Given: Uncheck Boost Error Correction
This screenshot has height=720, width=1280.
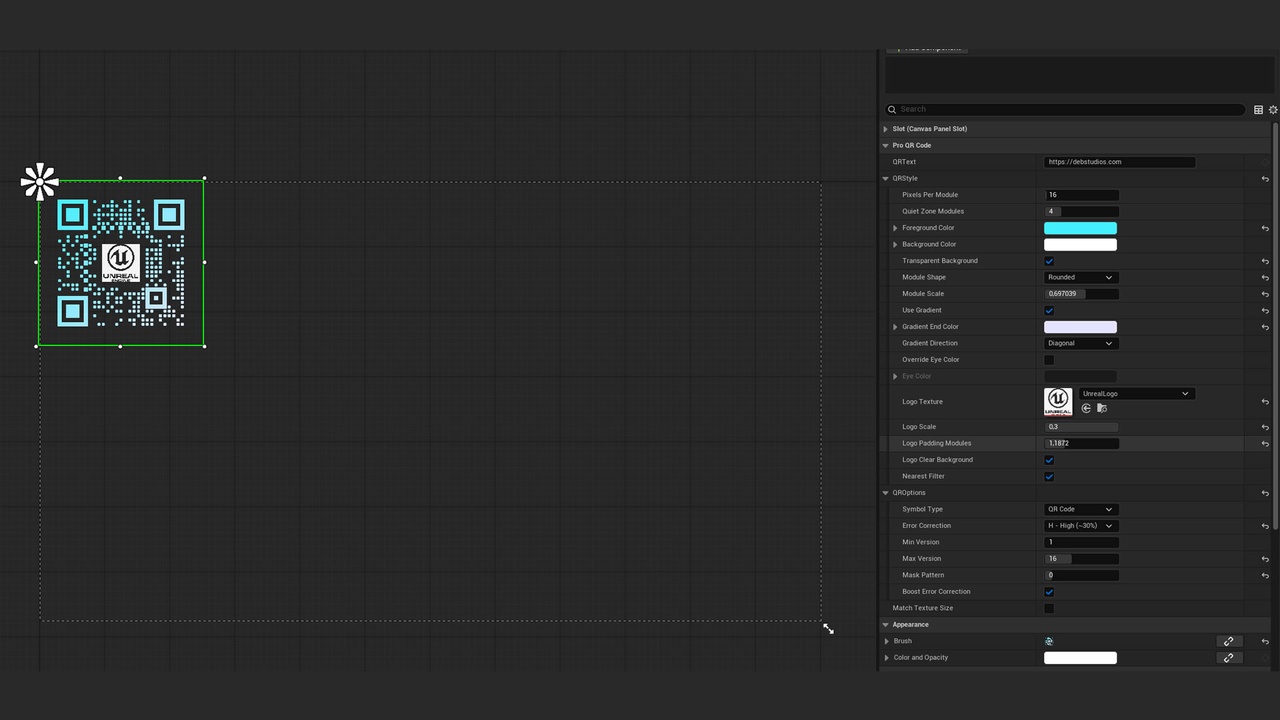Looking at the screenshot, I should click(1049, 592).
